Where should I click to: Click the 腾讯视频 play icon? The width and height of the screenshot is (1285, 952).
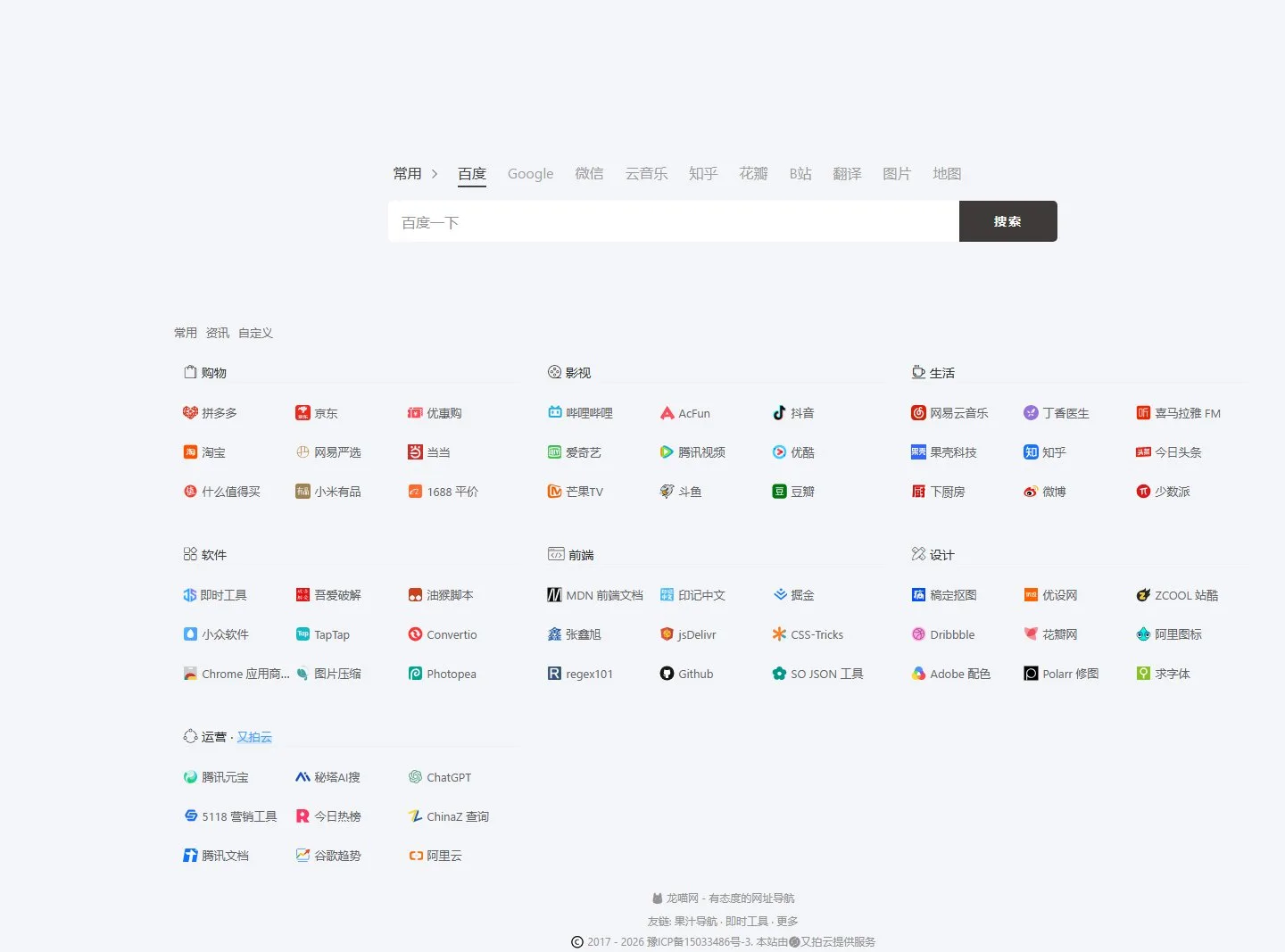coord(667,451)
